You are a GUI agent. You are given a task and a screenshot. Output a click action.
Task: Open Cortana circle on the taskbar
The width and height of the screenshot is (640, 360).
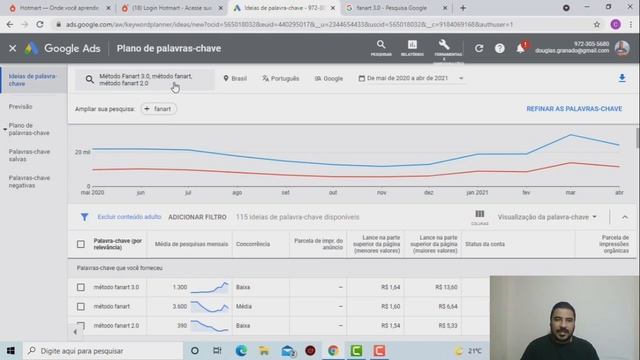click(195, 351)
